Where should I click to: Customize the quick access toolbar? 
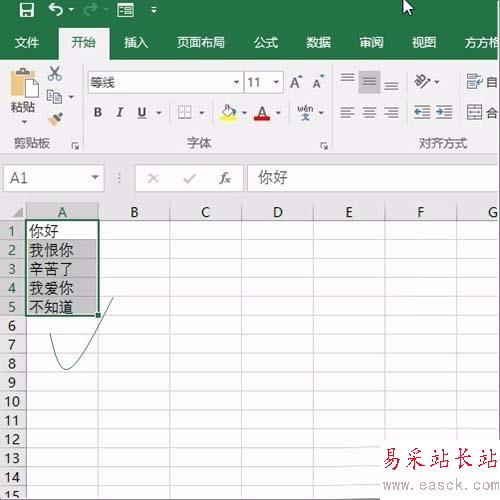[x=154, y=10]
